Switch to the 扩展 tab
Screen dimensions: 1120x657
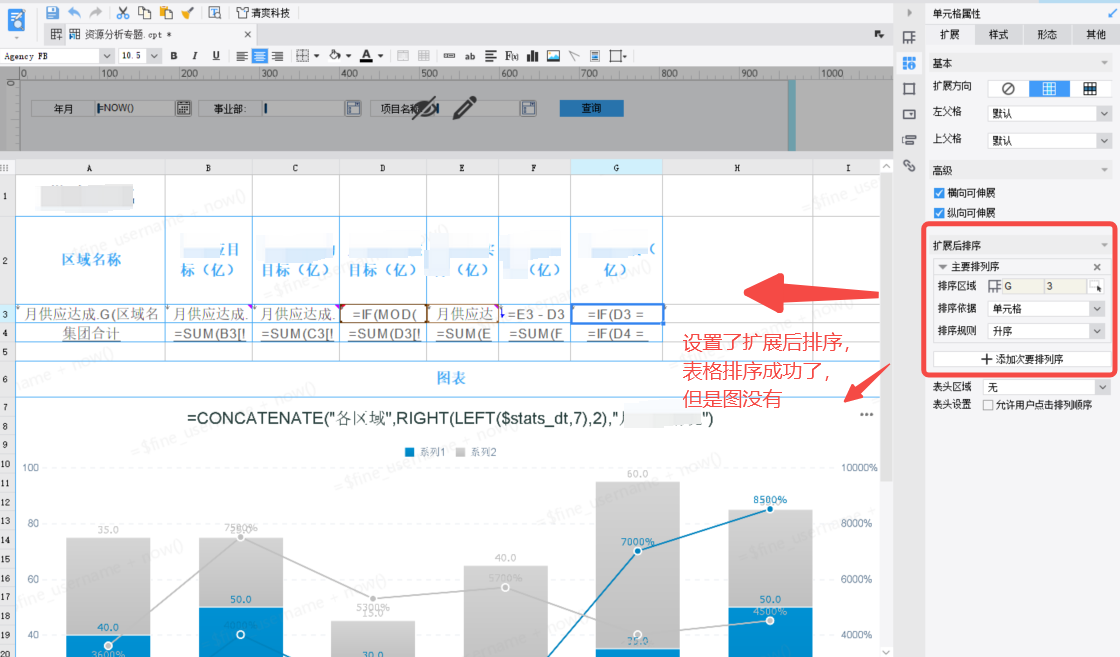(949, 34)
